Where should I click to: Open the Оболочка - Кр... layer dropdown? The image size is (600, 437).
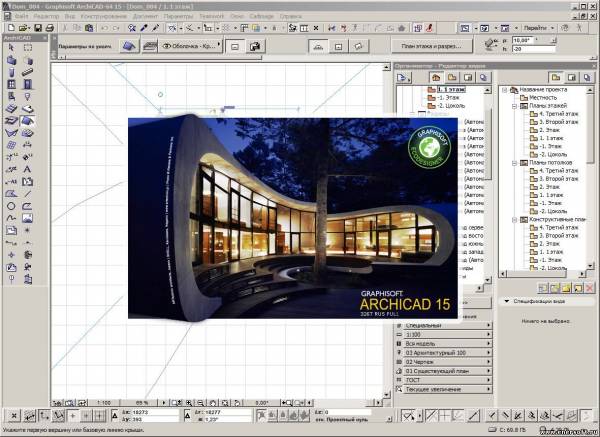[x=191, y=46]
